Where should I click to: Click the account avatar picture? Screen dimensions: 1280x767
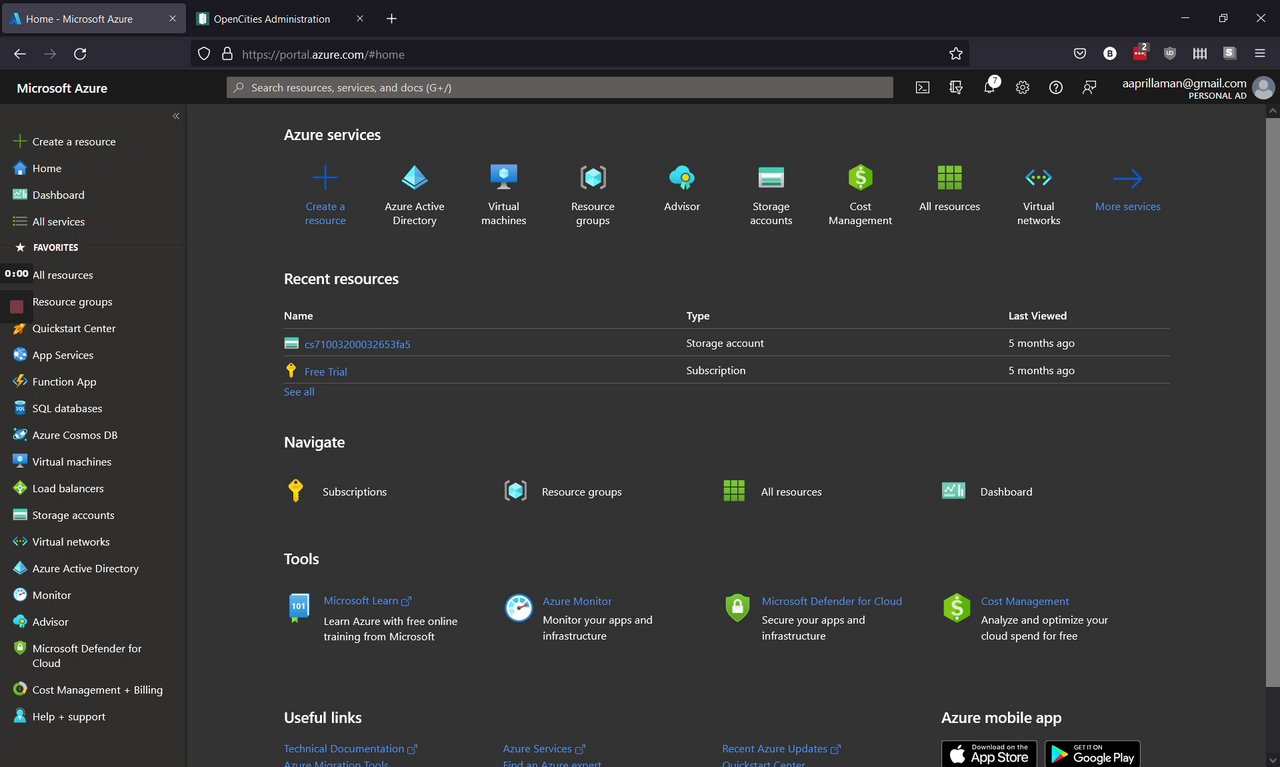coord(1264,88)
